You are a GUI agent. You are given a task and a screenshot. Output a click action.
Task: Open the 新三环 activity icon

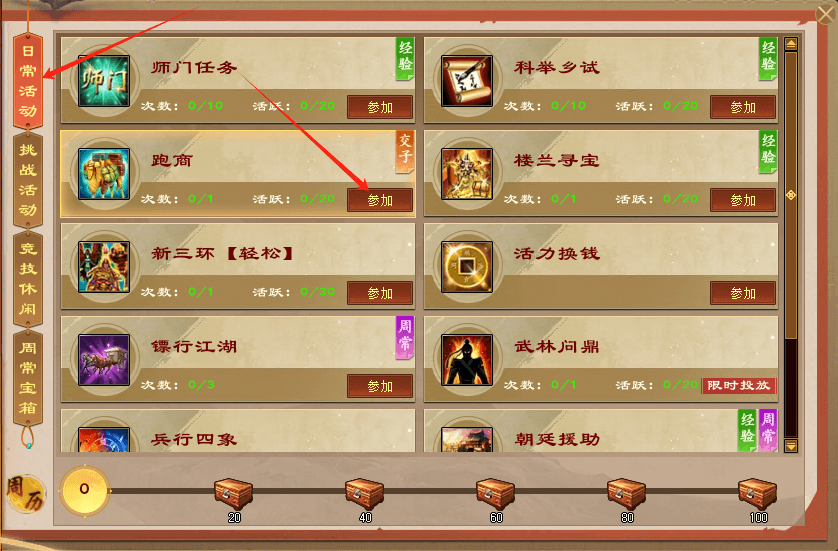pos(104,267)
